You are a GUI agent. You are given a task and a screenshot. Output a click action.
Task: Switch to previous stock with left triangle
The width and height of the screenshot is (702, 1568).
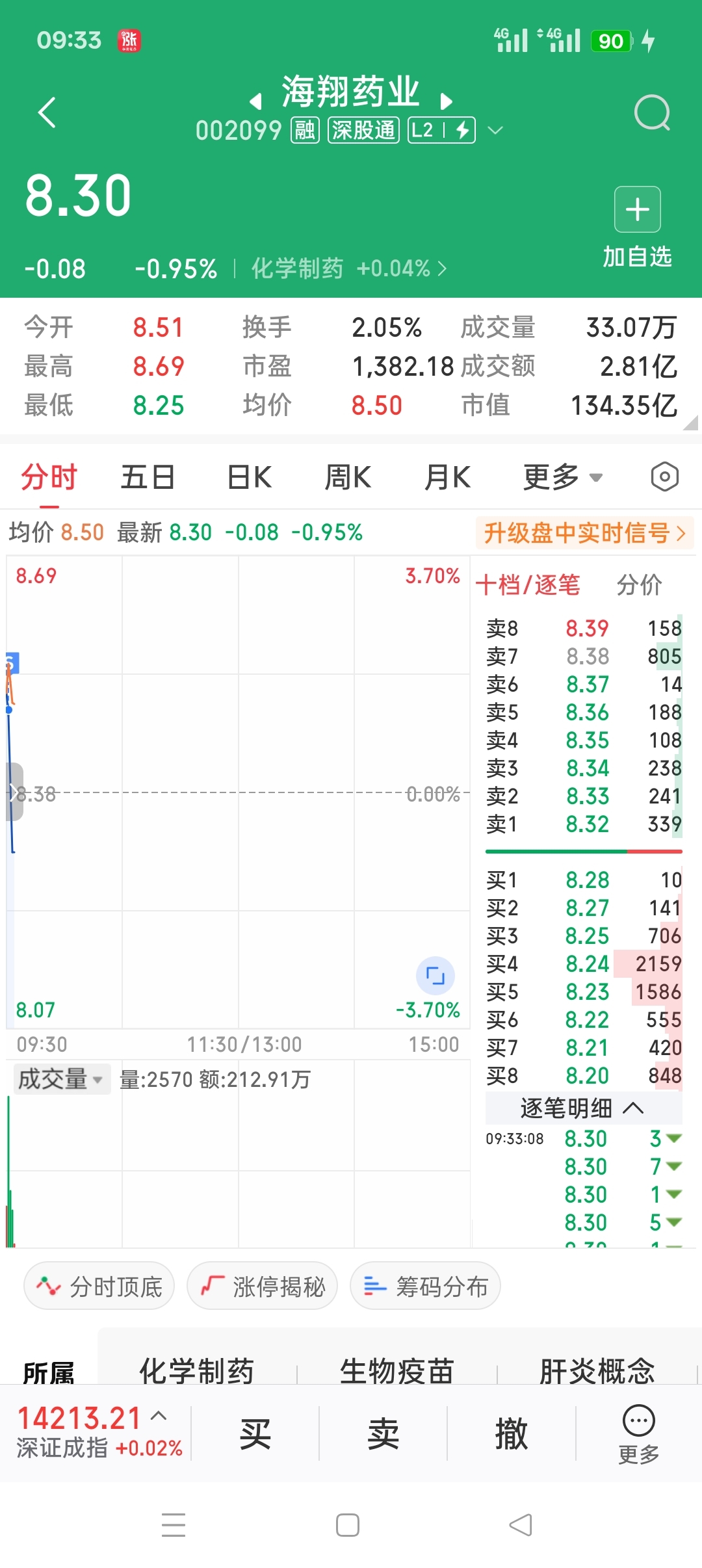click(255, 101)
